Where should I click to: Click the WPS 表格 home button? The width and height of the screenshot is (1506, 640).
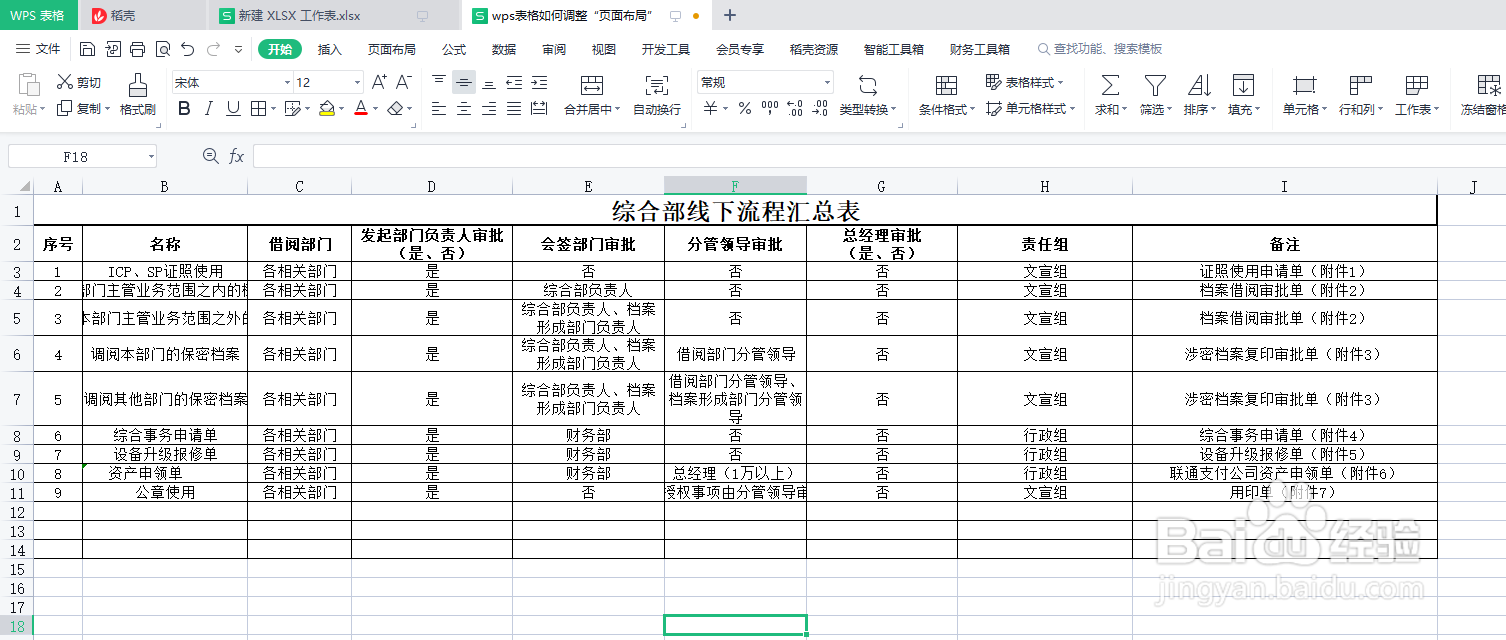point(38,15)
